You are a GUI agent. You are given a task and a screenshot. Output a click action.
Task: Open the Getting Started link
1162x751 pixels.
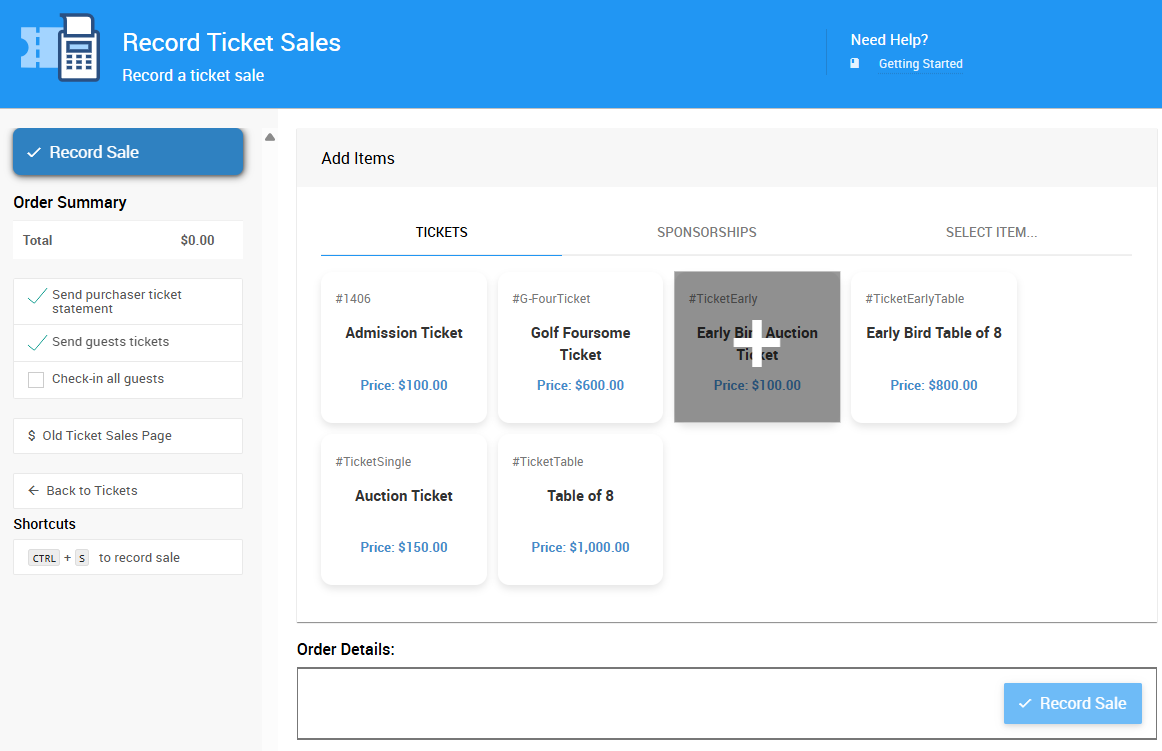pos(919,63)
